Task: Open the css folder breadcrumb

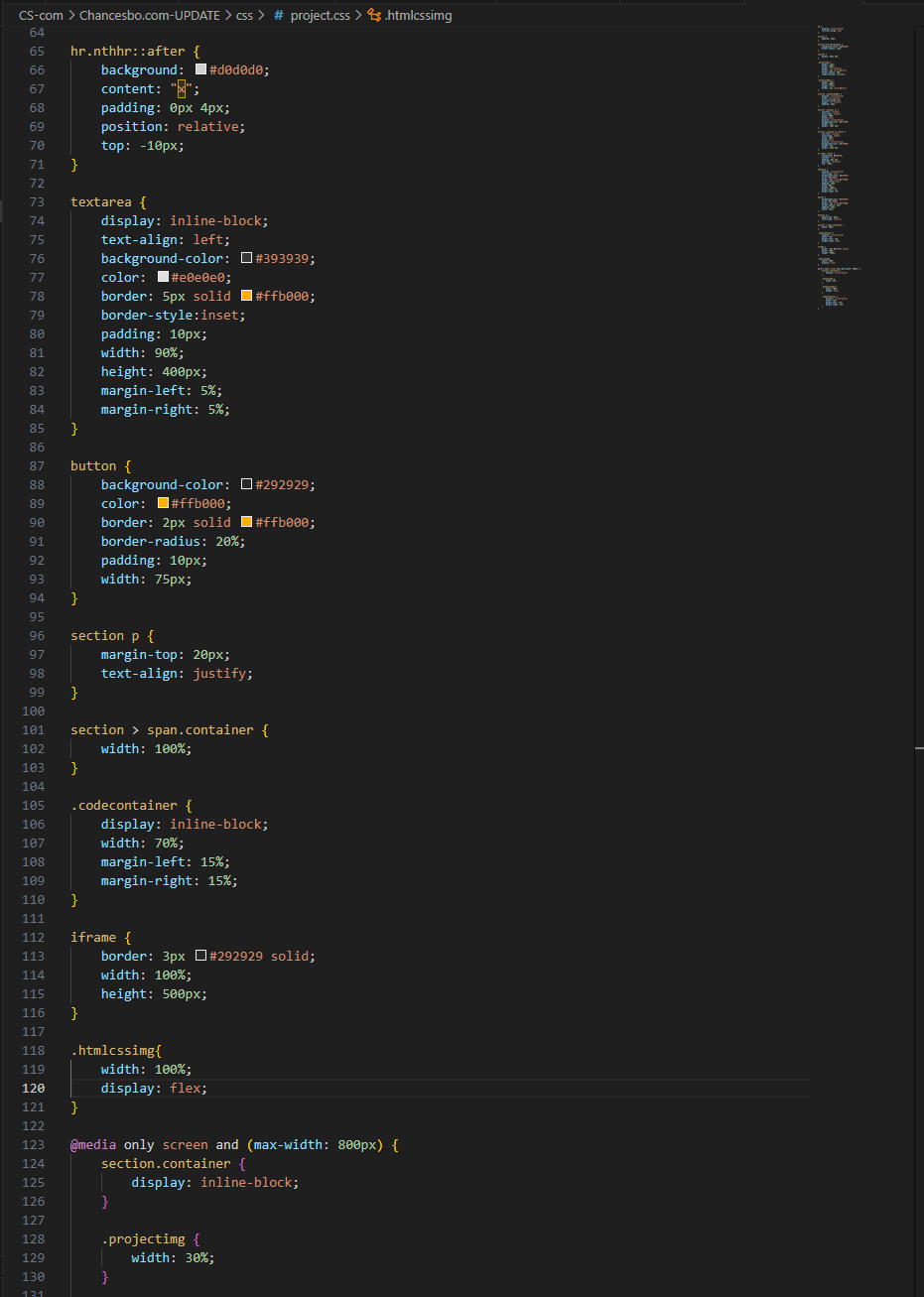Action: click(245, 16)
